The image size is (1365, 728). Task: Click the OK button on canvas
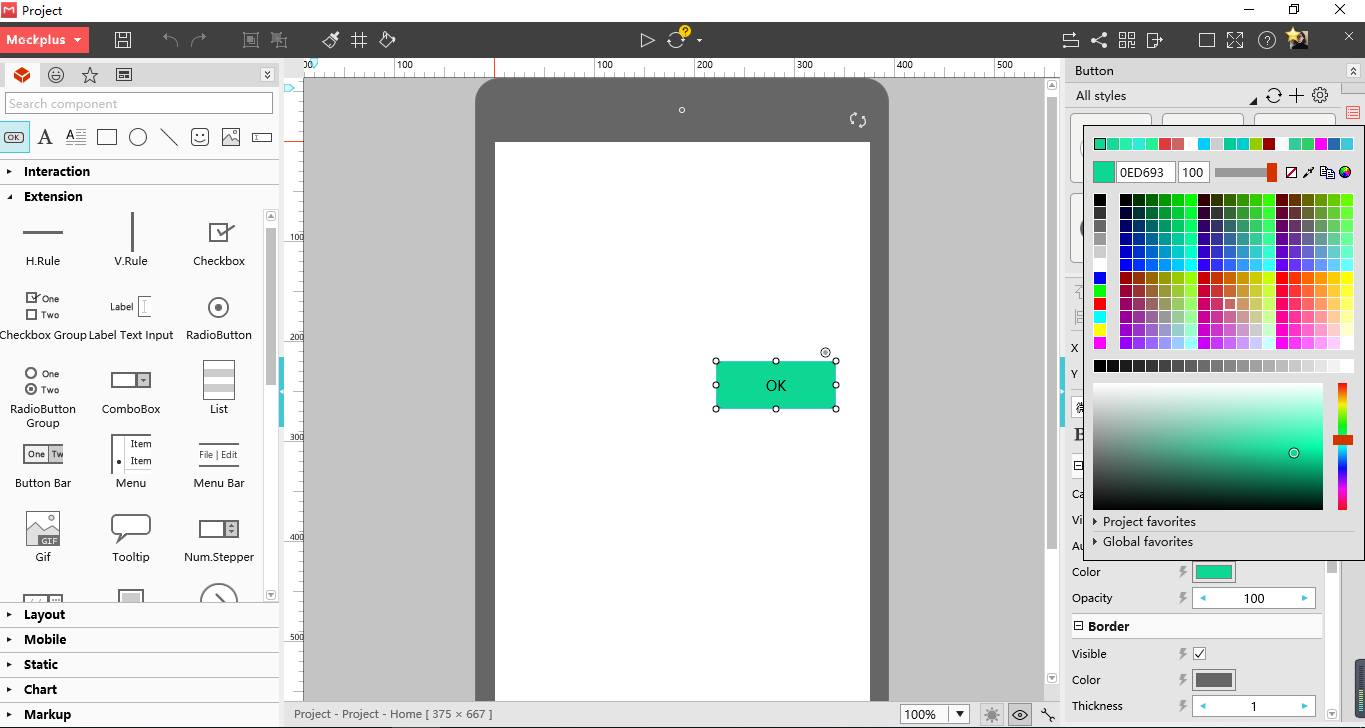click(776, 385)
